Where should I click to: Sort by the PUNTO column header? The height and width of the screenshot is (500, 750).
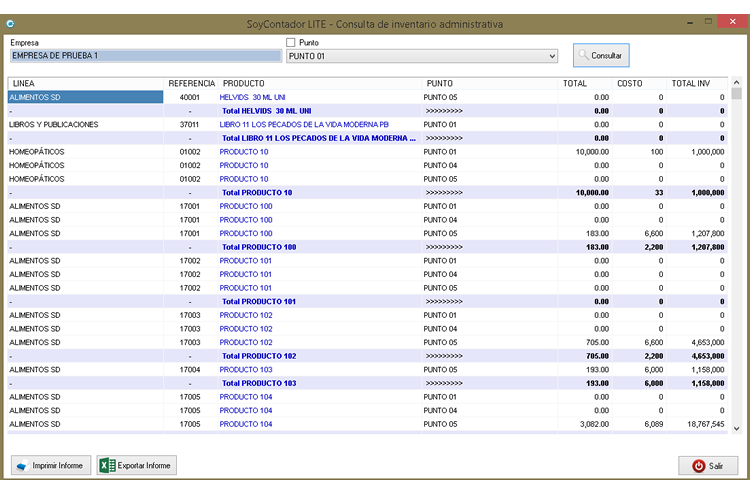tap(489, 83)
